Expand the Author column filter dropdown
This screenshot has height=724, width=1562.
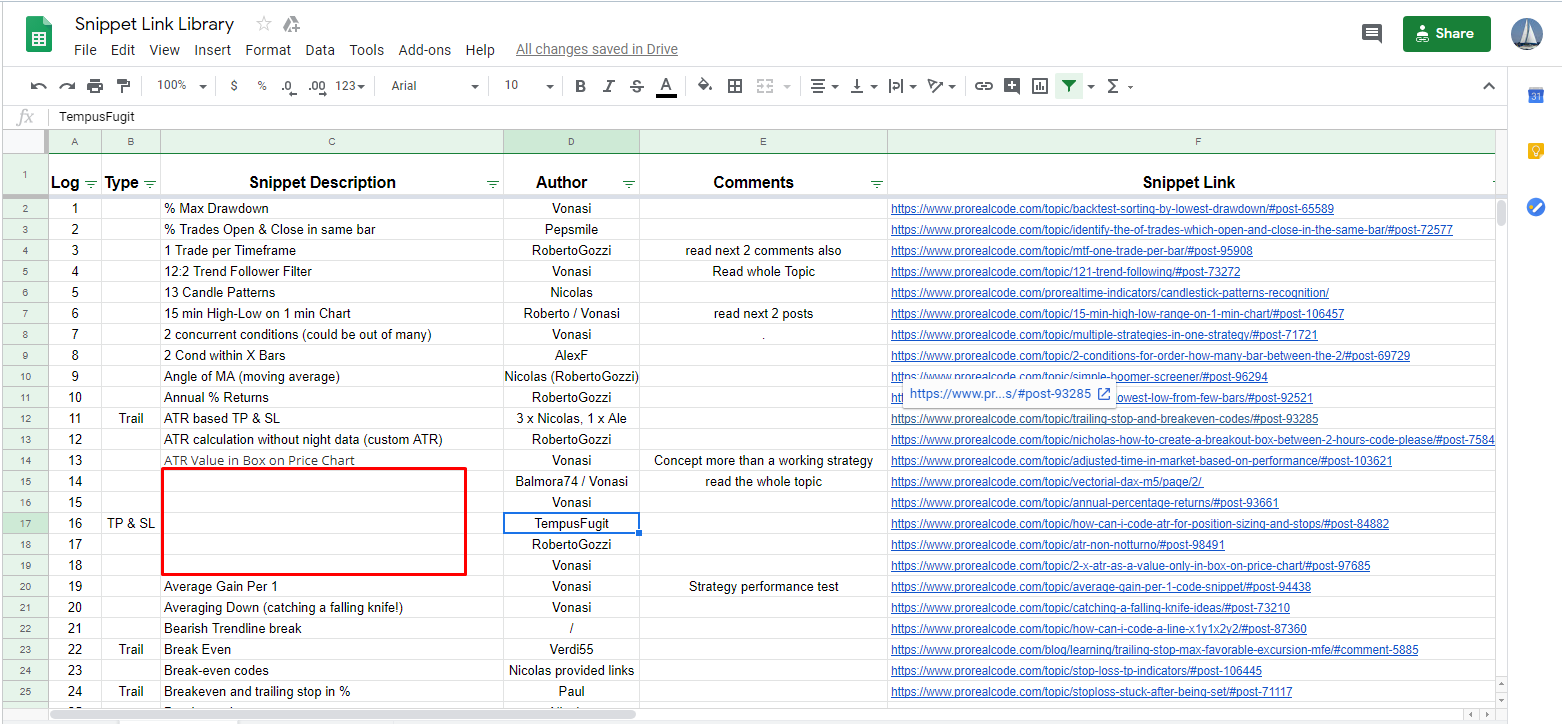[x=629, y=184]
